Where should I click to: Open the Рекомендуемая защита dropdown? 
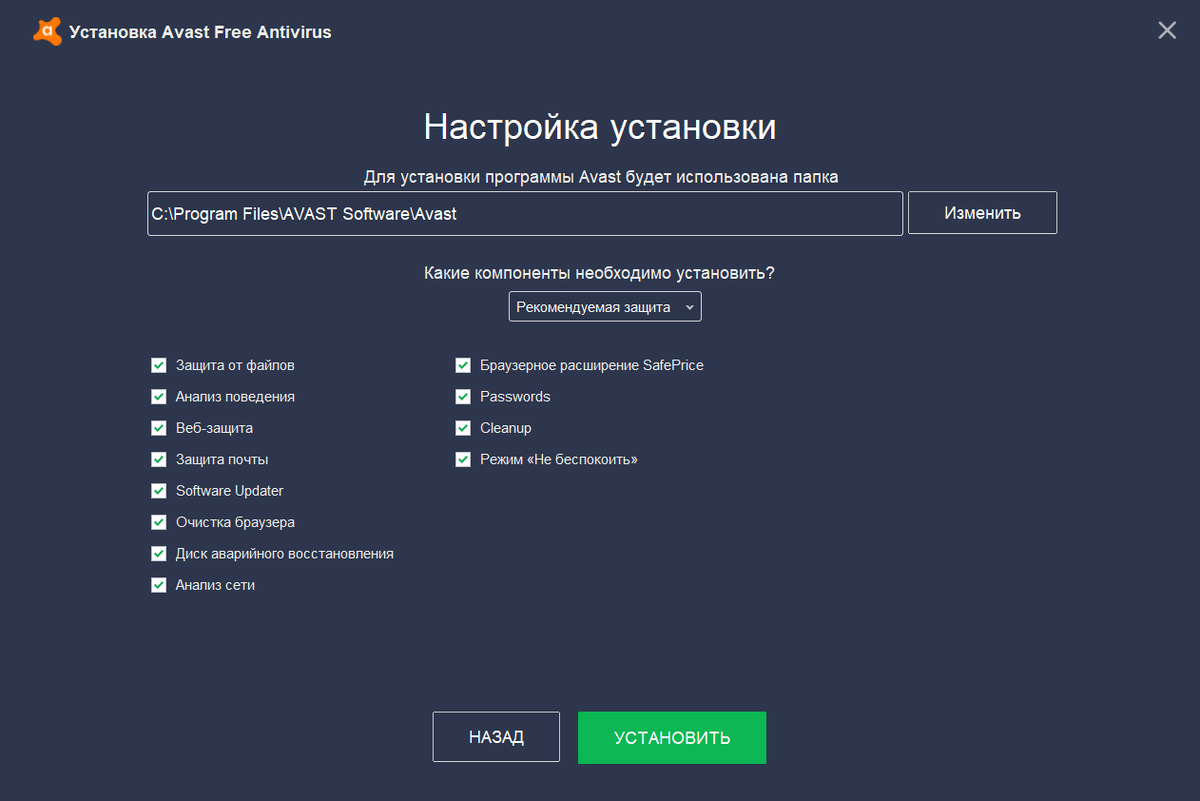click(605, 307)
